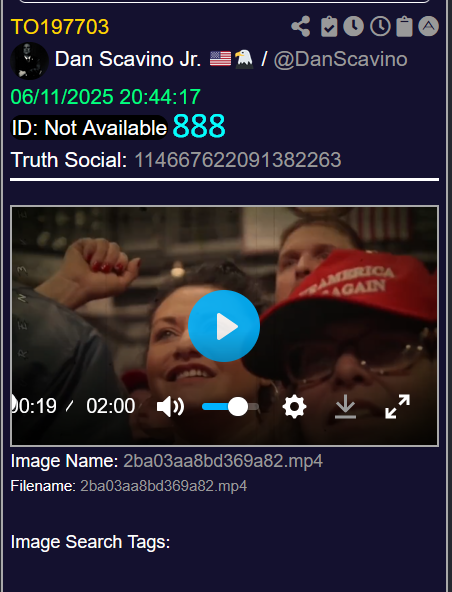The height and width of the screenshot is (592, 452).
Task: Click Image Name 2ba03aa8bd369a82.mp4
Action: pos(223,461)
